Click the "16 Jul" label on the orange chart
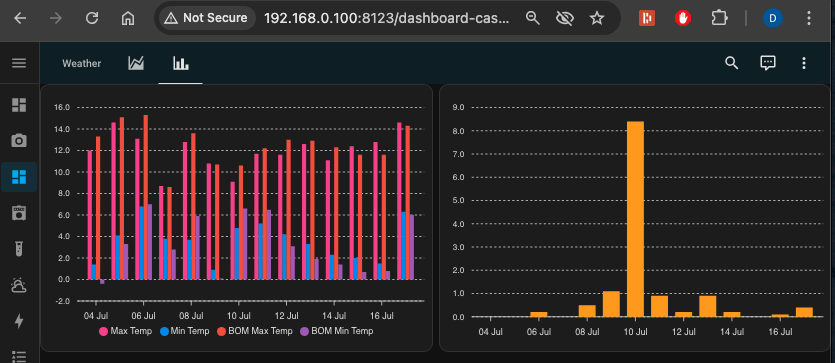Image resolution: width=835 pixels, height=363 pixels. point(780,332)
